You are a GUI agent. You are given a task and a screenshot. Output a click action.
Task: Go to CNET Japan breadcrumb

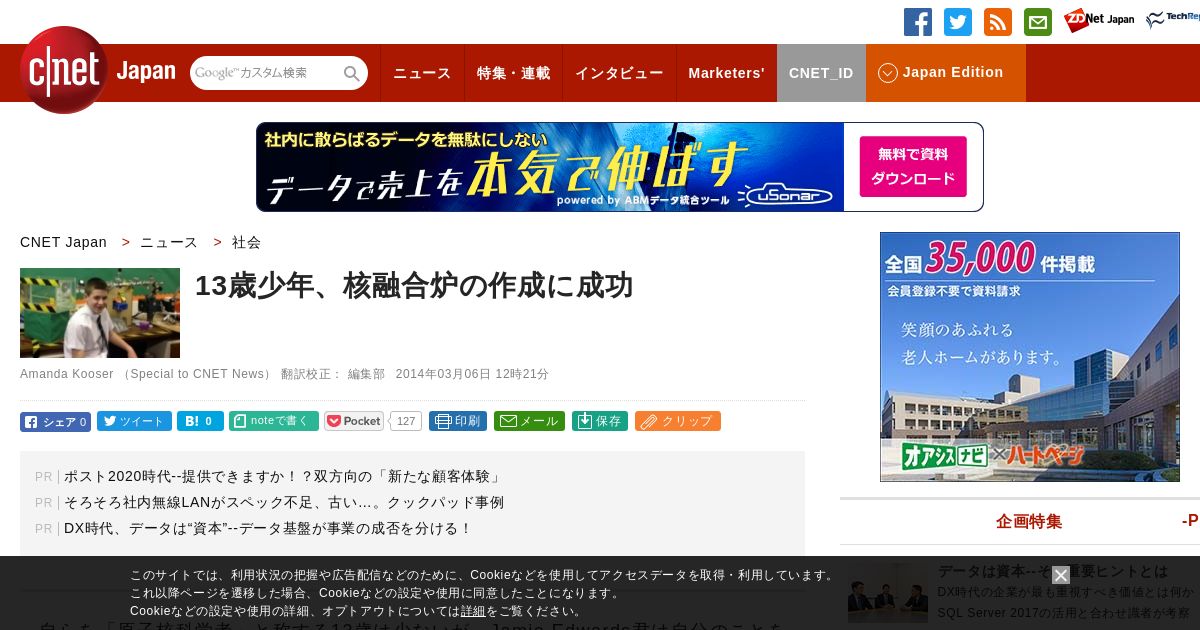click(63, 242)
